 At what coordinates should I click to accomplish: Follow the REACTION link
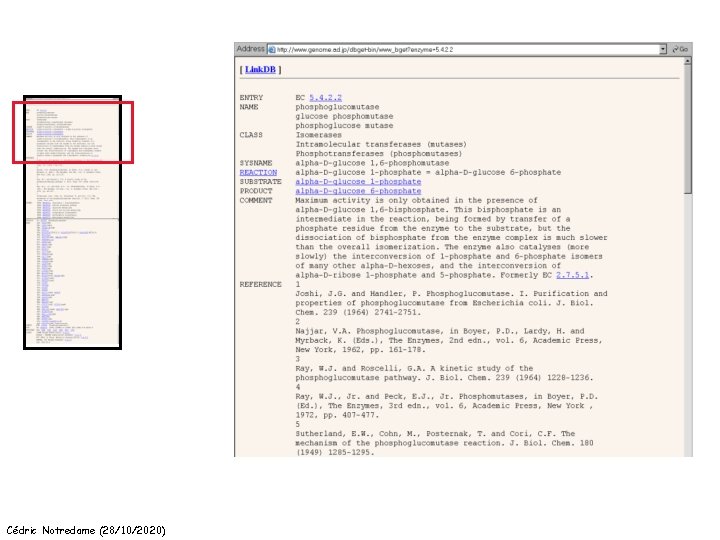(x=258, y=172)
